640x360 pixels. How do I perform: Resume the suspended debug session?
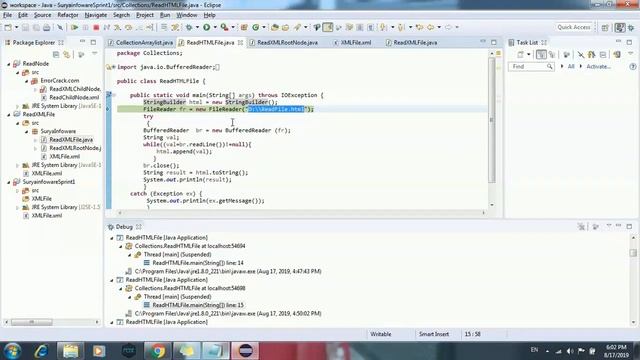pyautogui.click(x=74, y=27)
